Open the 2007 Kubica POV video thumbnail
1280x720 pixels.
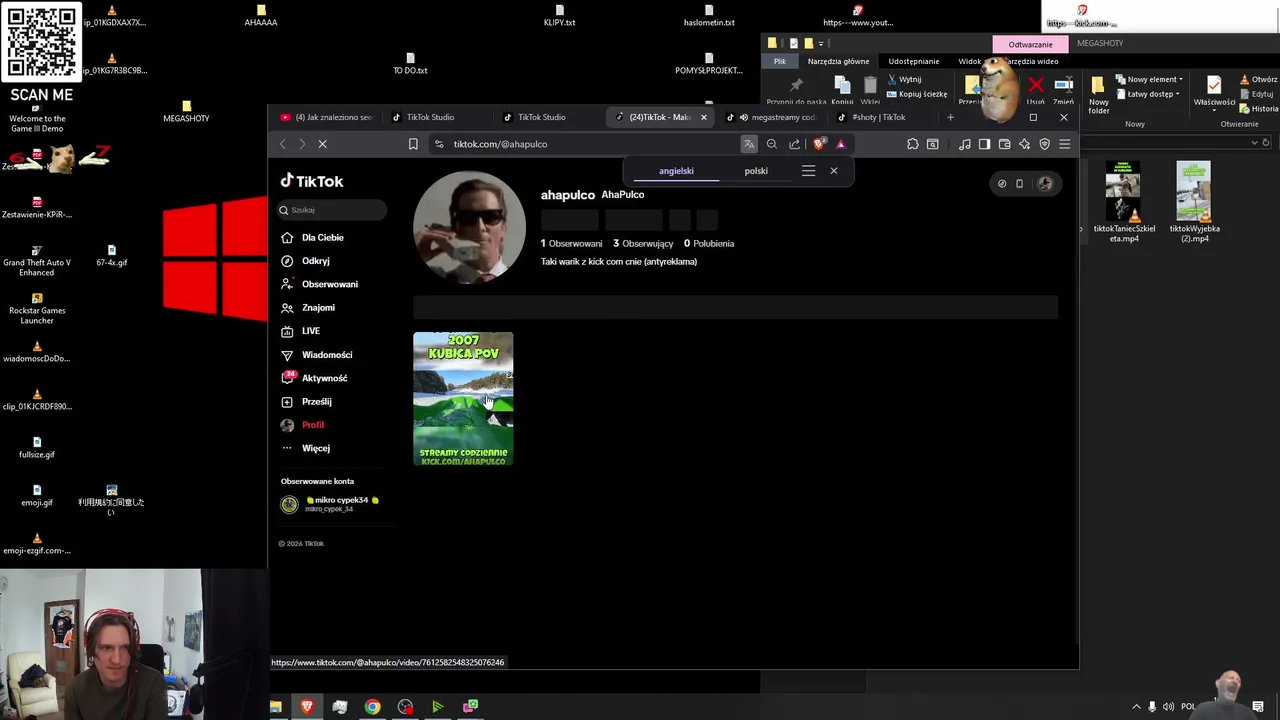point(463,399)
